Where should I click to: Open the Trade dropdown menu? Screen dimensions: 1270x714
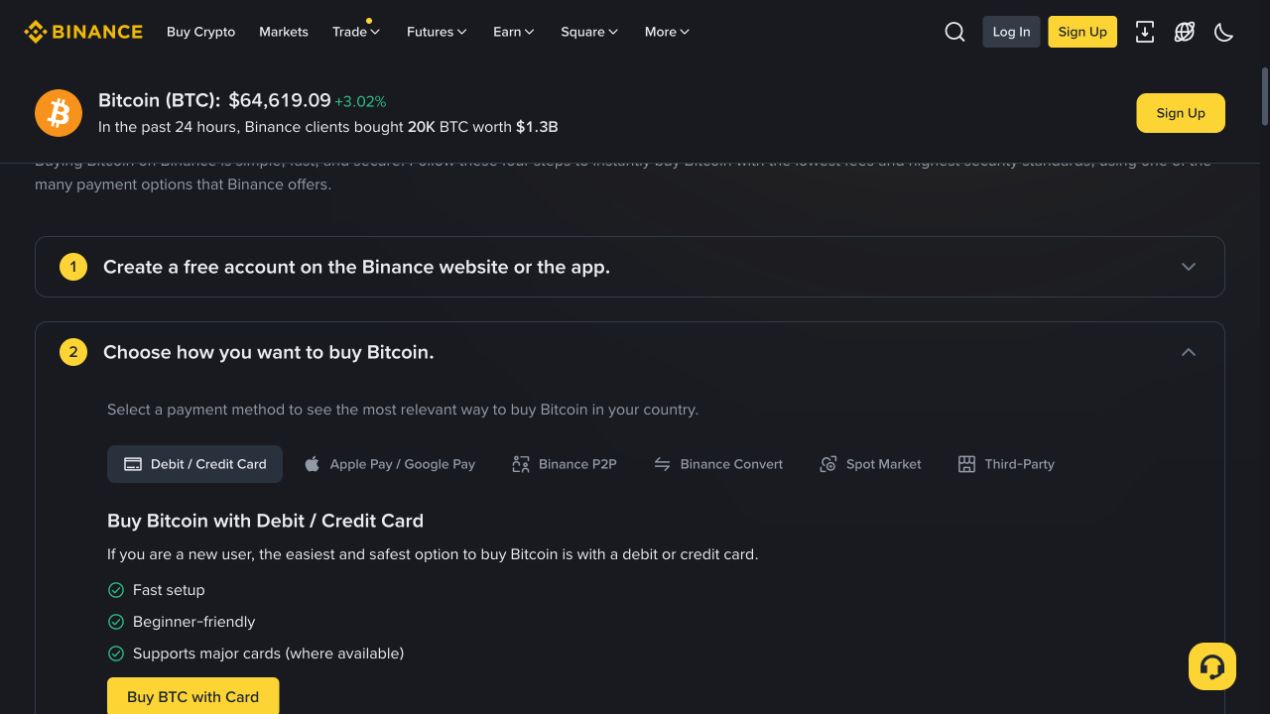point(356,32)
